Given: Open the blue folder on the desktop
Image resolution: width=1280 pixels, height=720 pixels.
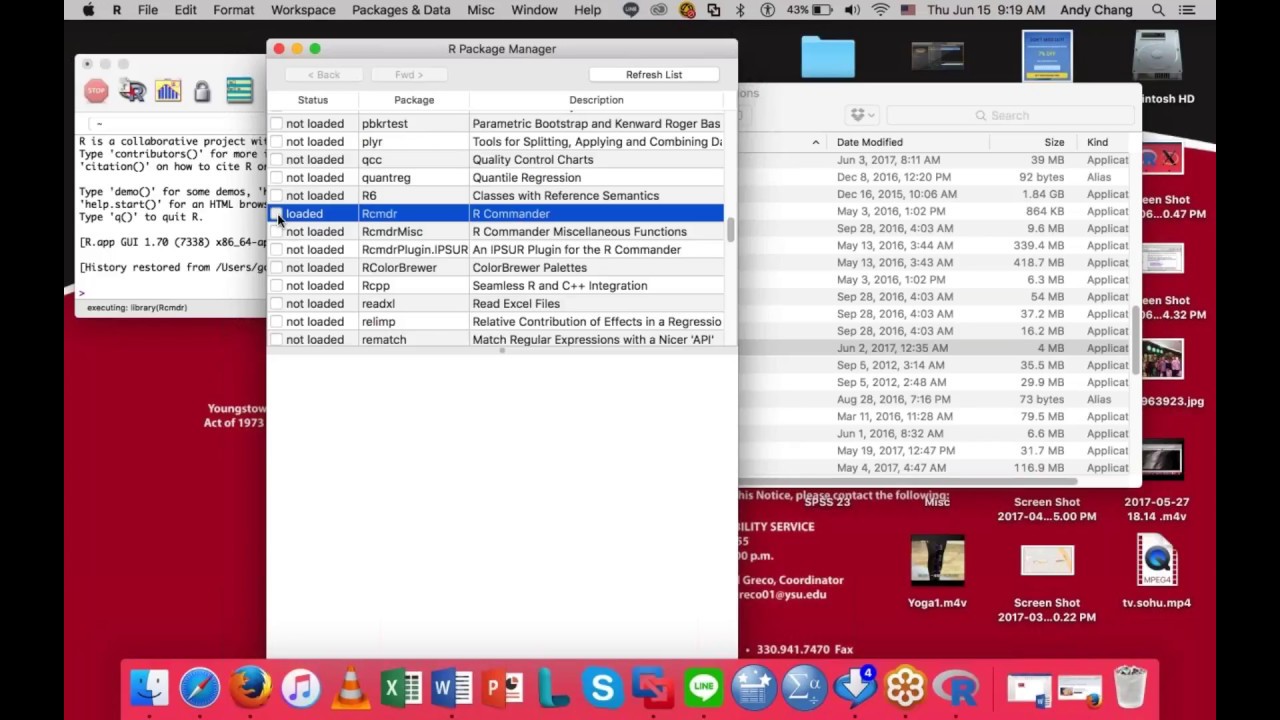Looking at the screenshot, I should (x=827, y=57).
